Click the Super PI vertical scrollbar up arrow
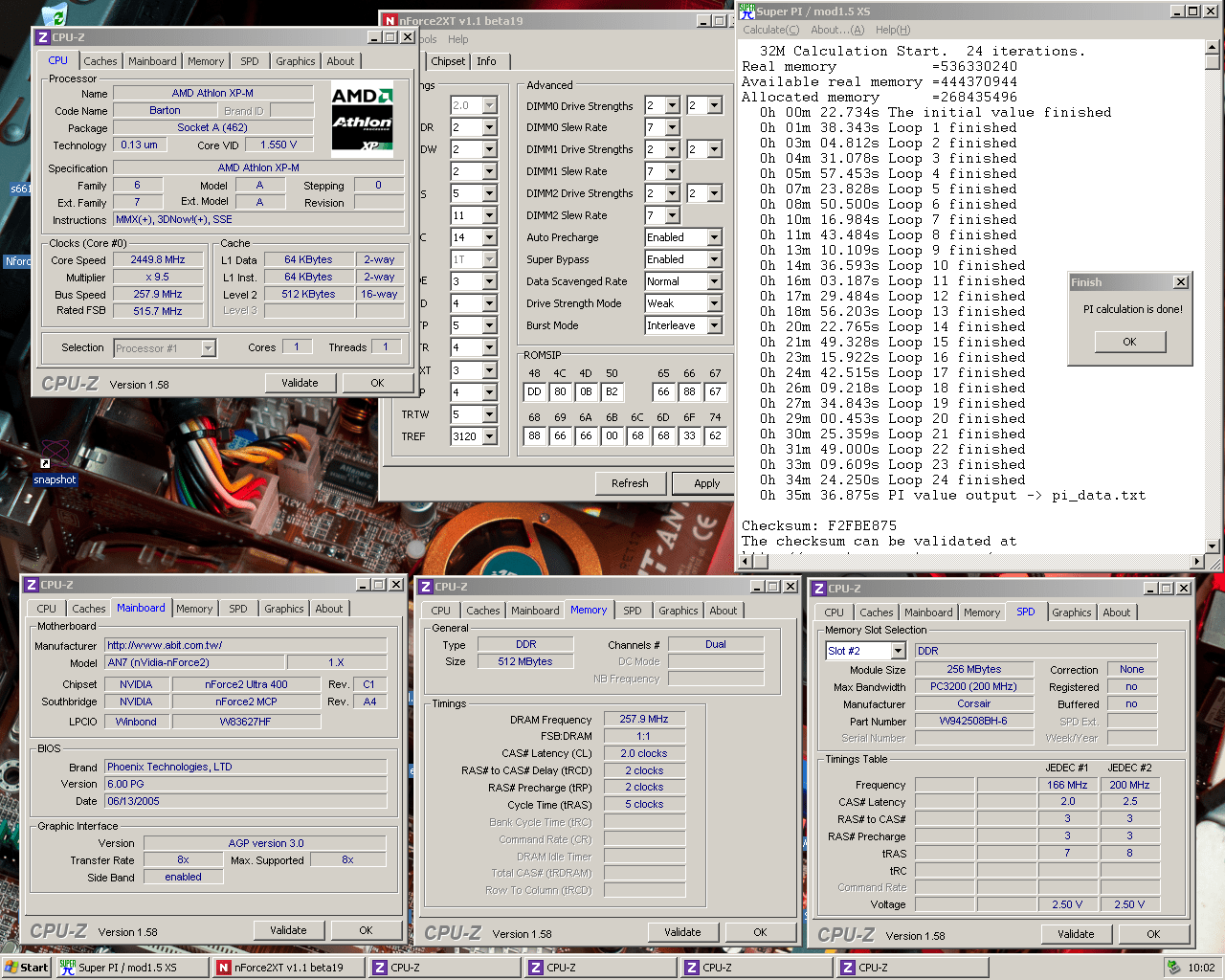This screenshot has height=980, width=1225. 1213,47
